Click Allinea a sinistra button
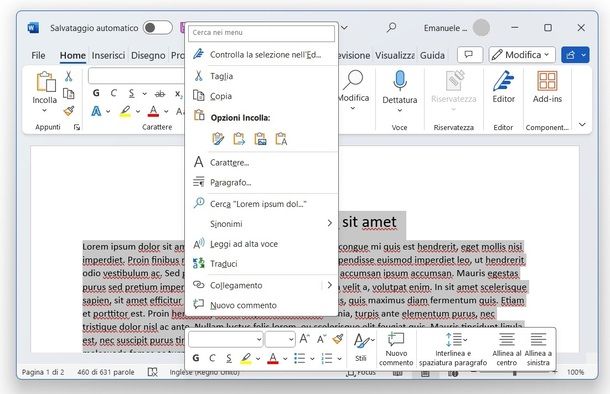Image resolution: width=610 pixels, height=394 pixels. tap(538, 348)
